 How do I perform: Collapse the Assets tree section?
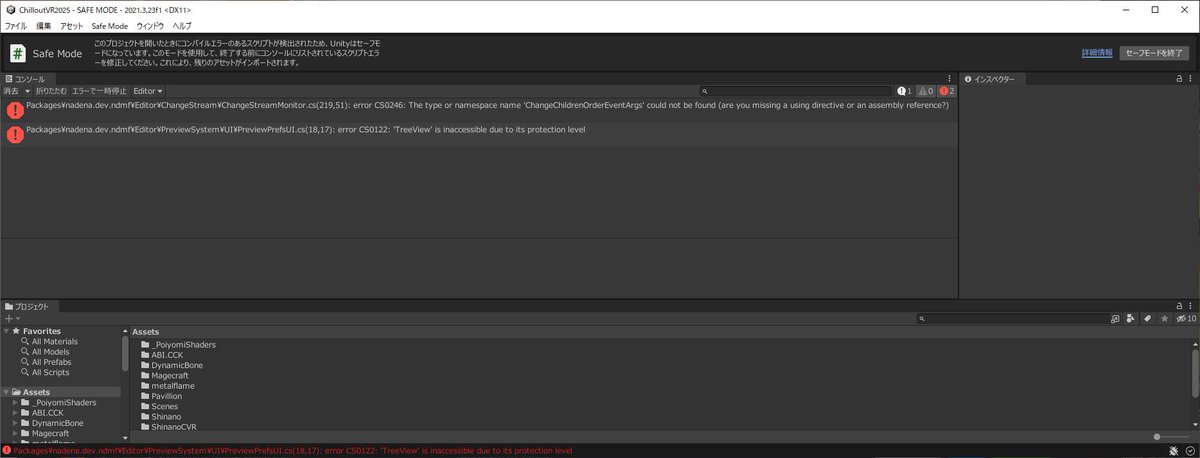coord(6,392)
